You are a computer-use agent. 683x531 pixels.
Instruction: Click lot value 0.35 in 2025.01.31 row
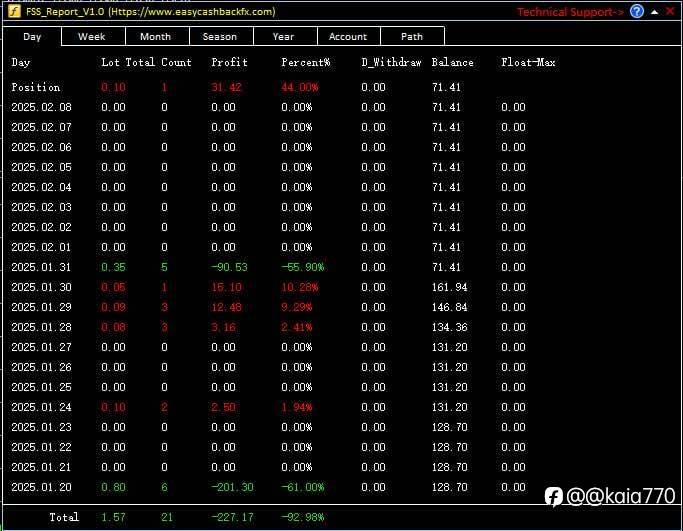click(x=113, y=267)
